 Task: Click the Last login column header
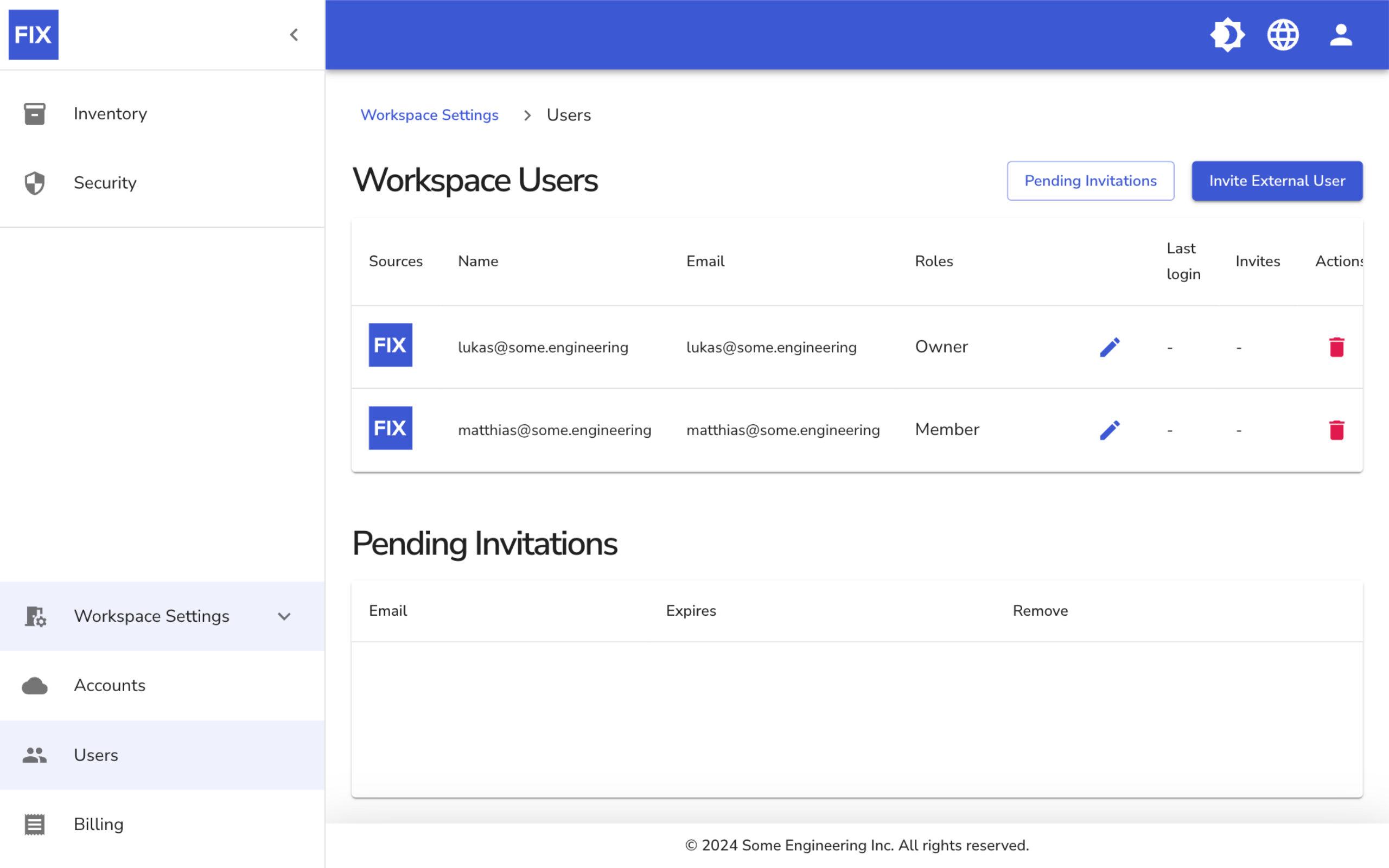pos(1183,261)
